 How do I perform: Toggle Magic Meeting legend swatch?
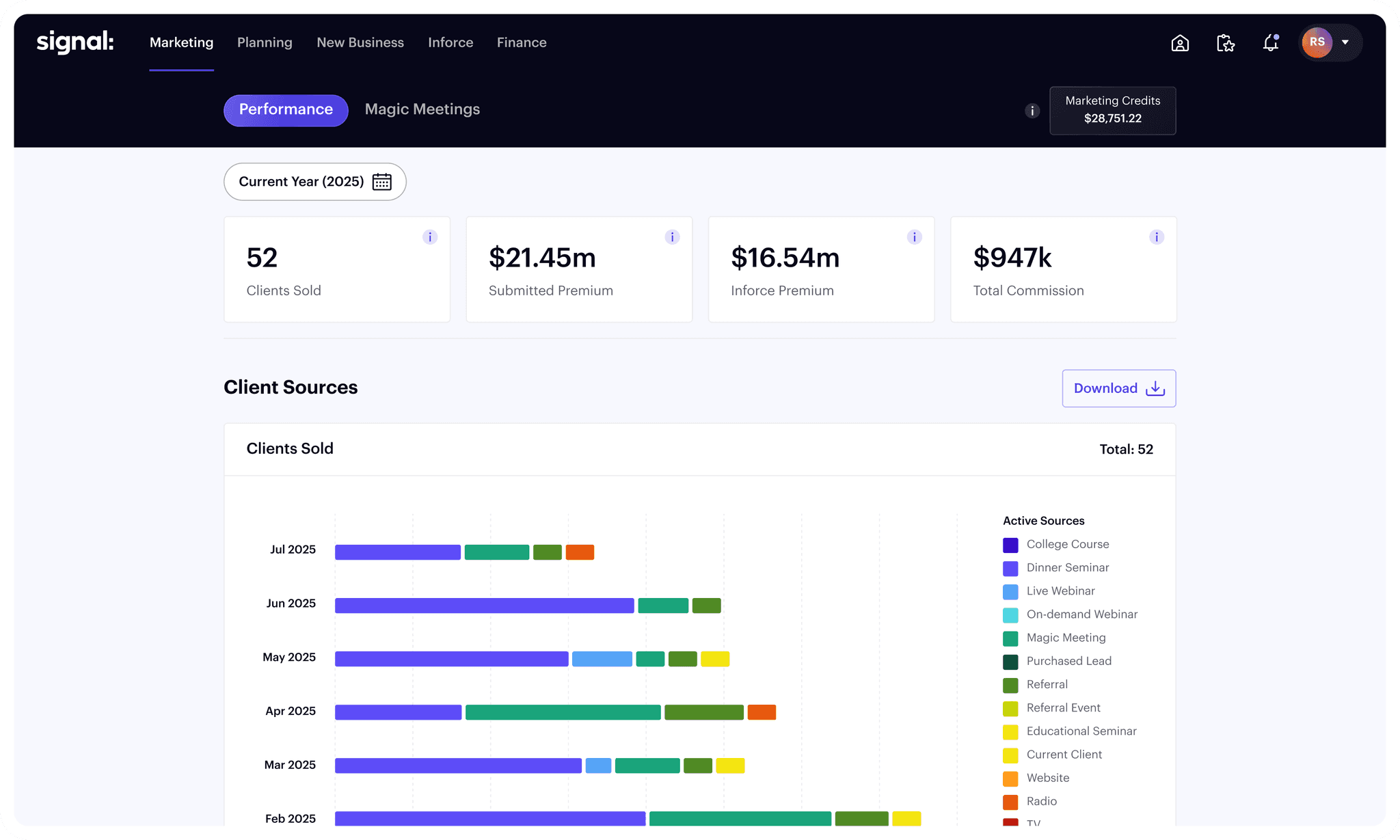pos(1010,638)
